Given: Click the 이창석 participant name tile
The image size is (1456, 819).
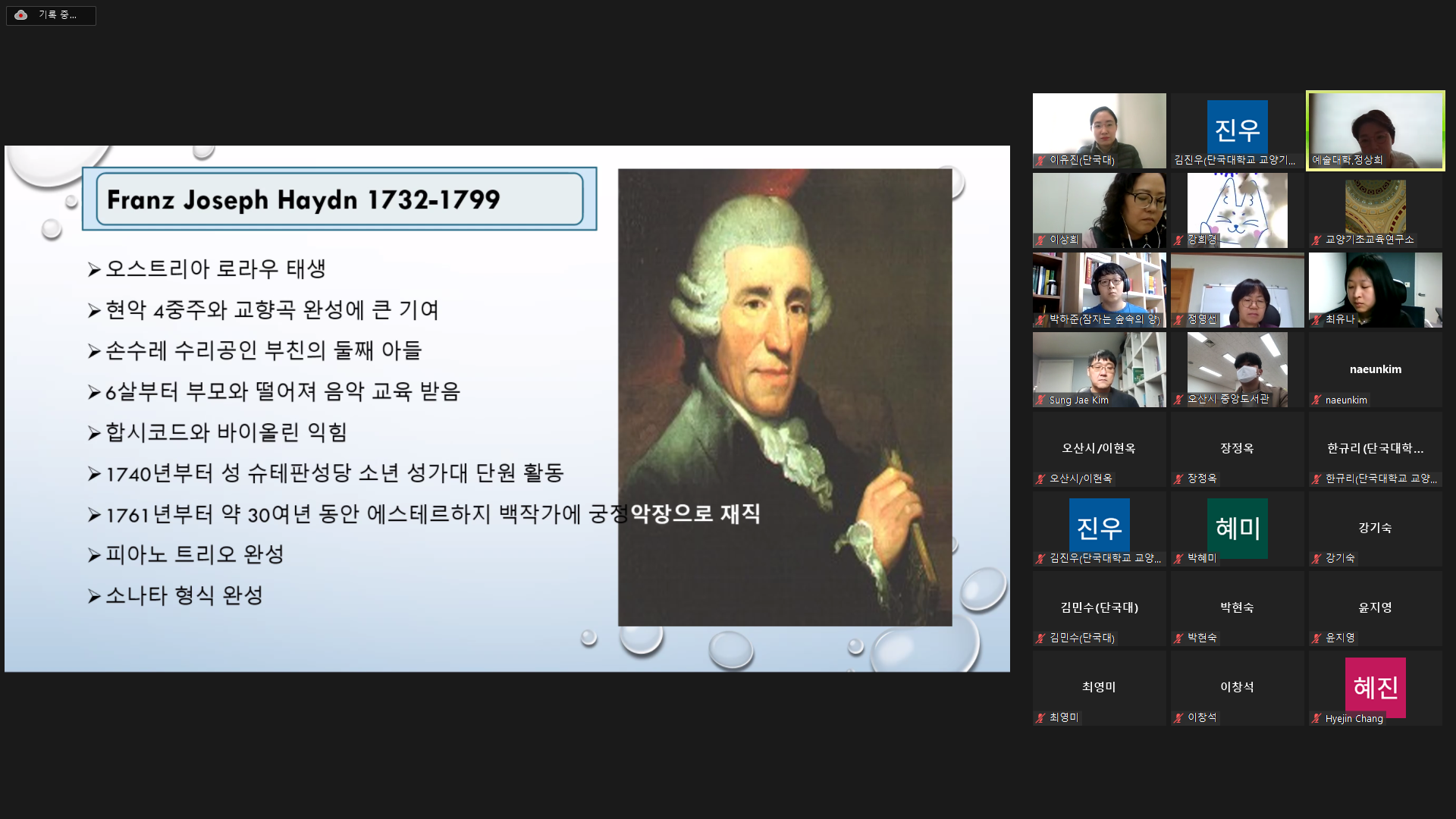Looking at the screenshot, I should tap(1237, 687).
